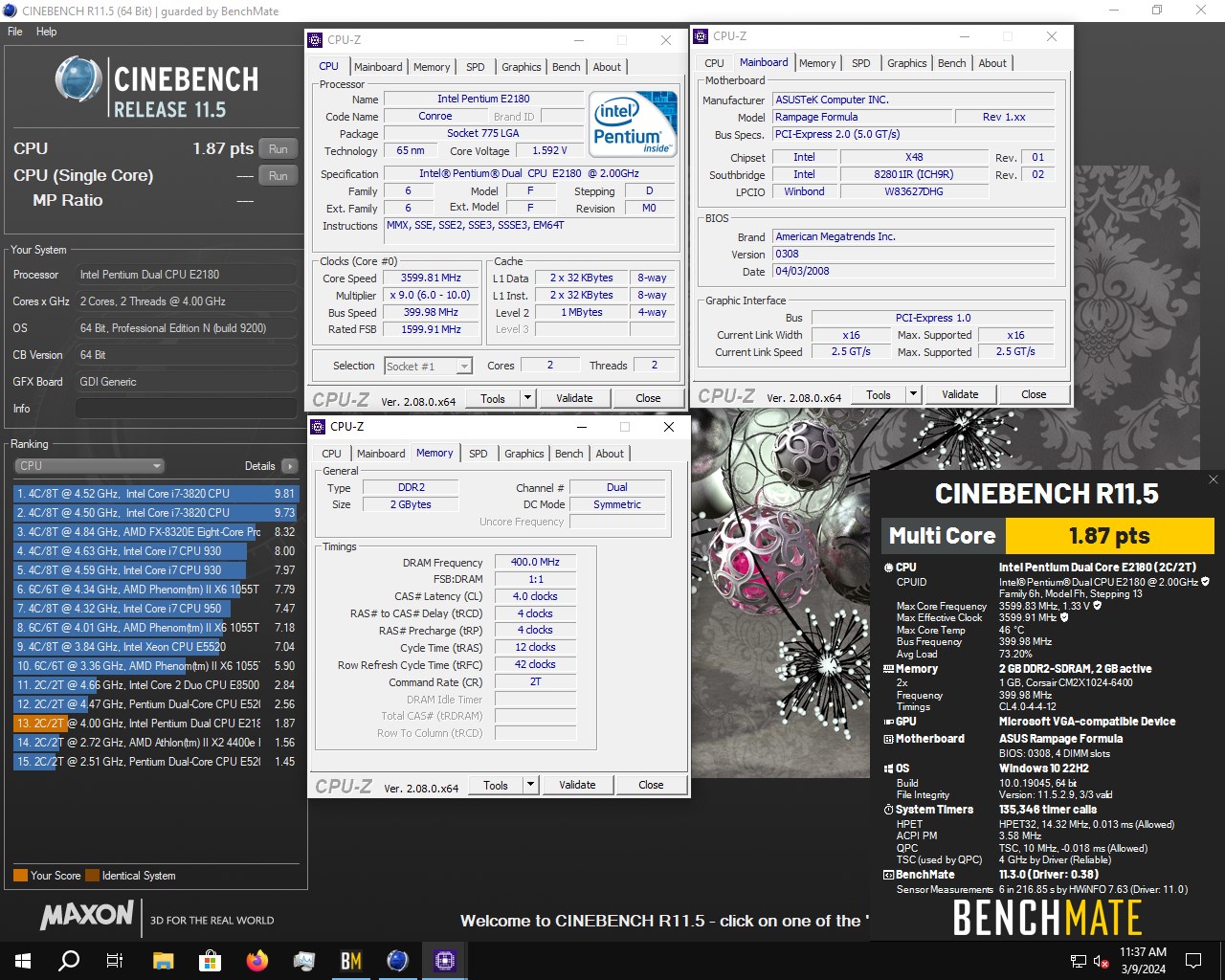Open Microsoft Store taskbar icon
The width and height of the screenshot is (1225, 980).
210,960
